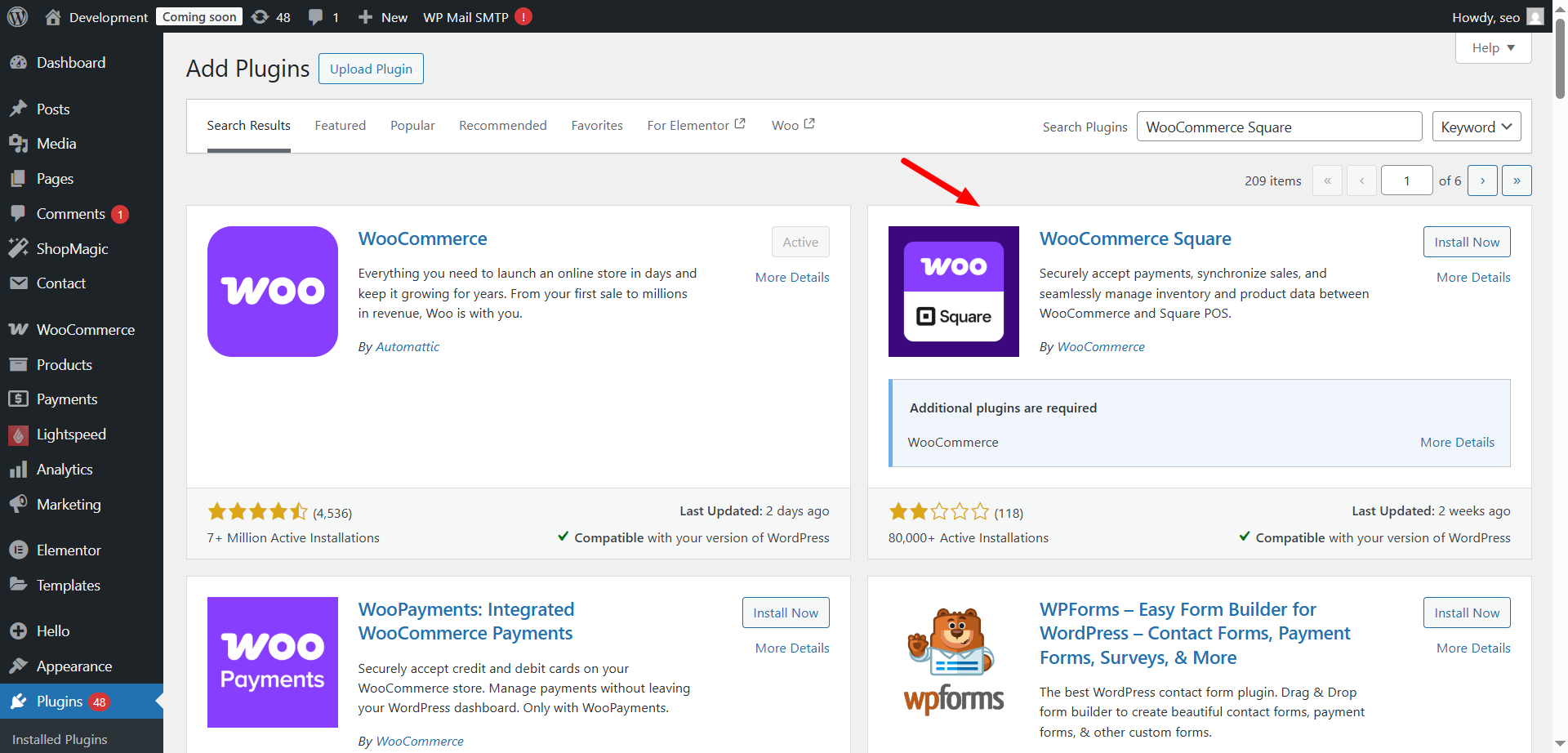1568x753 pixels.
Task: Click the plus New icon
Action: (365, 16)
